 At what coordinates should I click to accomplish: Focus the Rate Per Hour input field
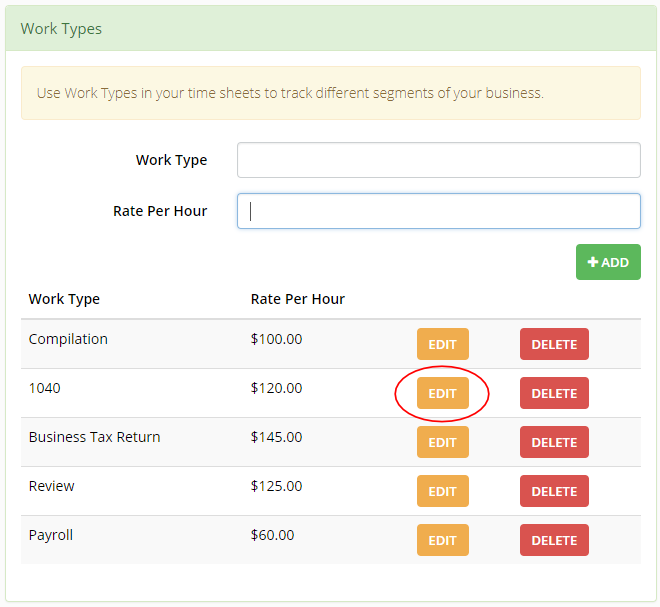[439, 211]
